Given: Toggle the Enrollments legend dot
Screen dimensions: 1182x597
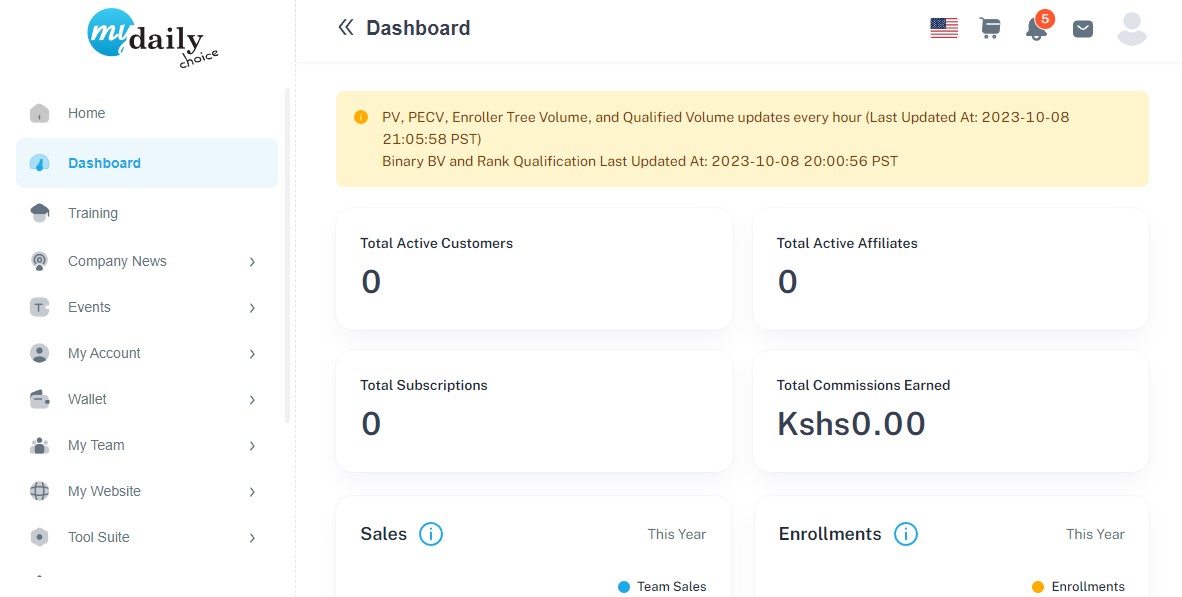Looking at the screenshot, I should coord(1038,586).
